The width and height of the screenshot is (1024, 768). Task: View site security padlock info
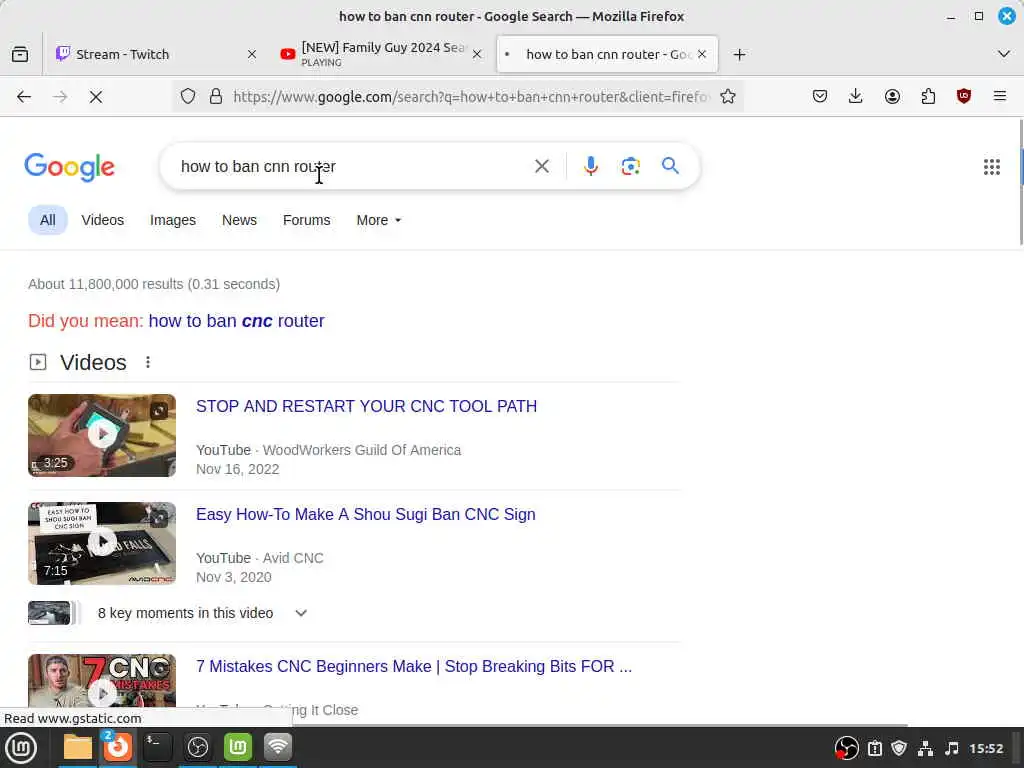coord(216,97)
